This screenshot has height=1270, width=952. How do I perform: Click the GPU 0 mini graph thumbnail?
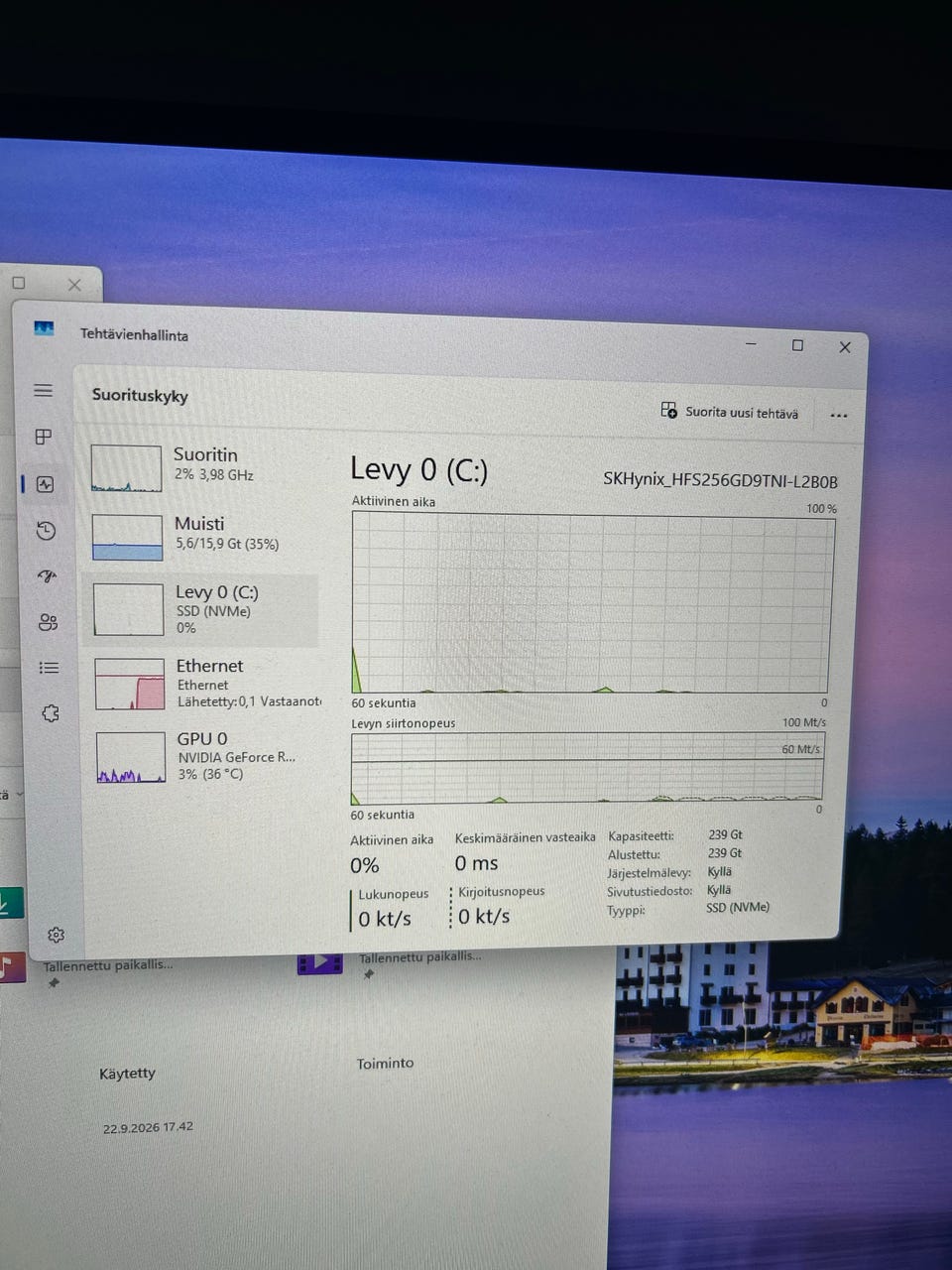point(131,758)
